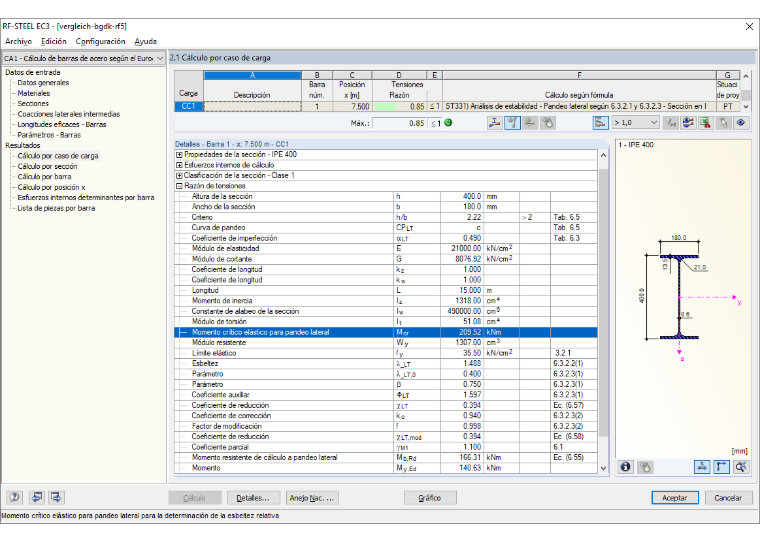Select Materiales in the navigator

[x=34, y=94]
